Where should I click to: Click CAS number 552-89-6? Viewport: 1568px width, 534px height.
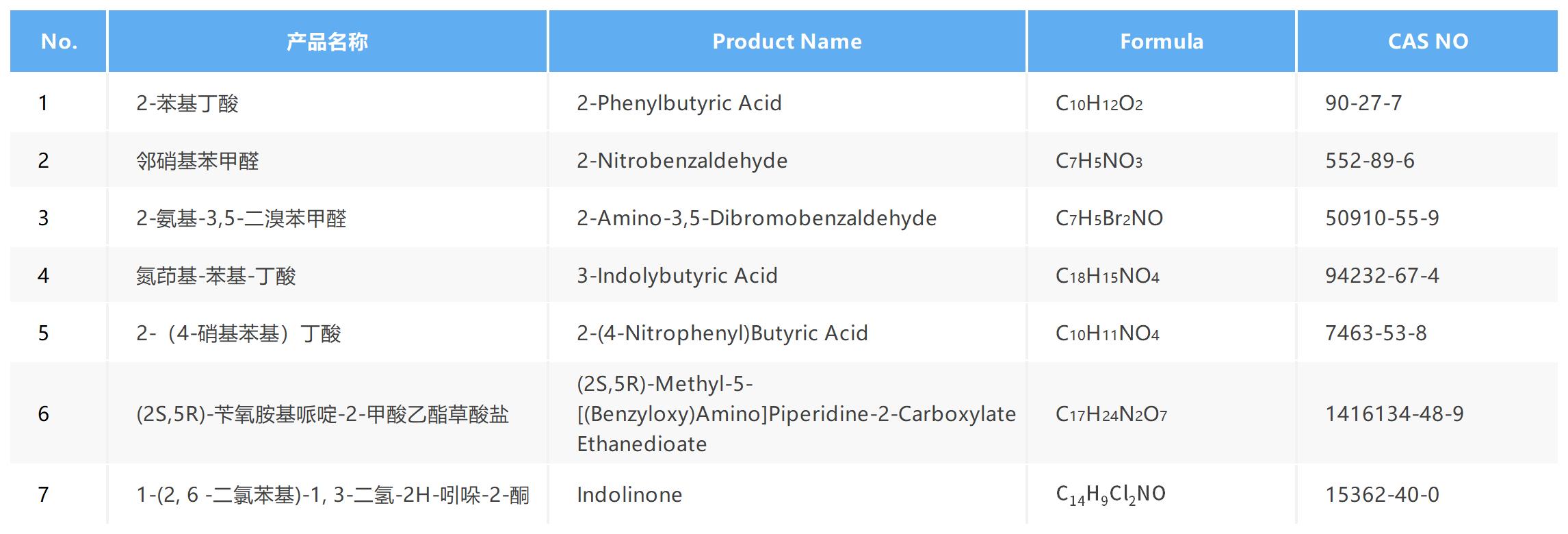coord(1369,161)
